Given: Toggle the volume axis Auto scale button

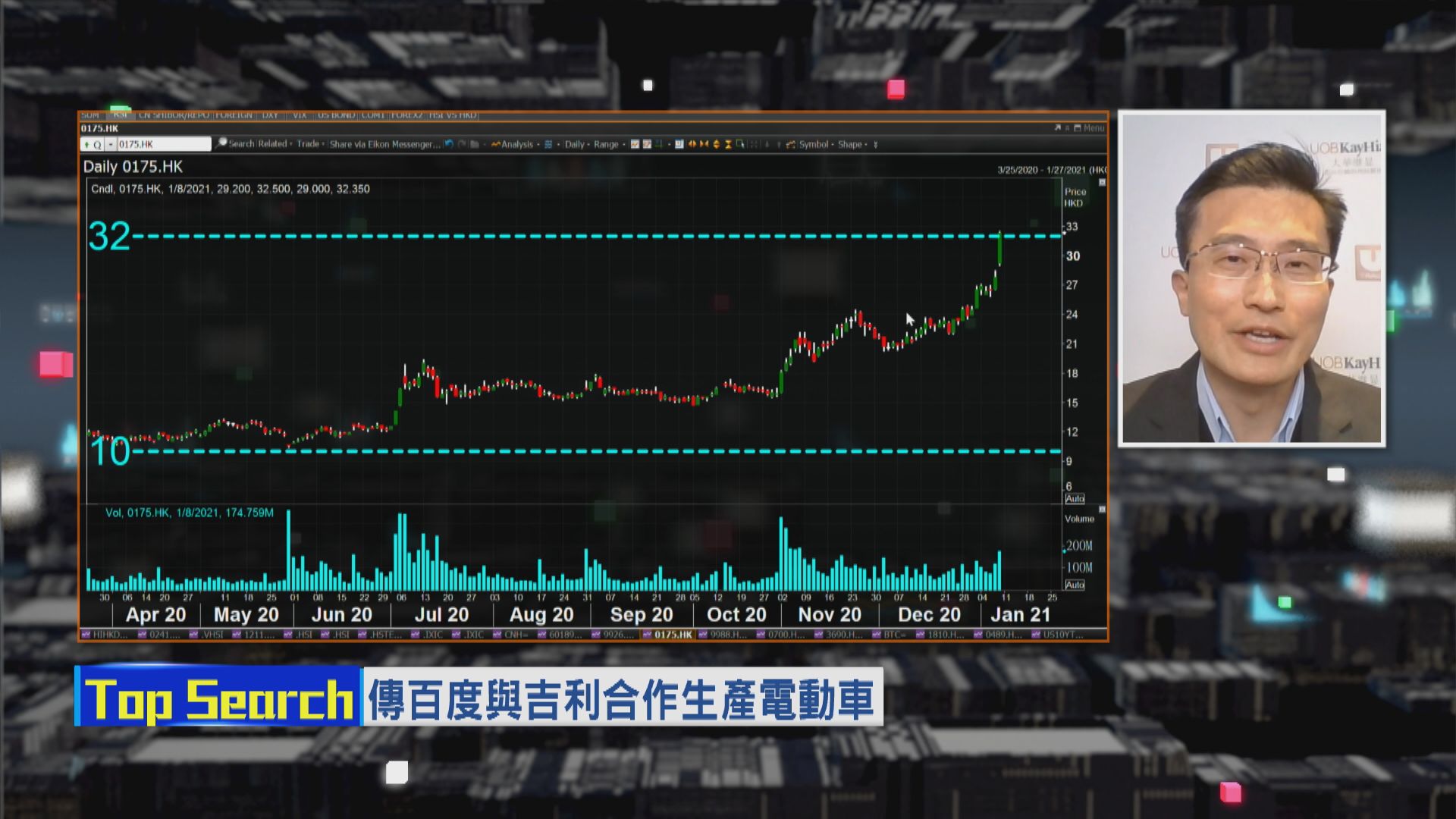Looking at the screenshot, I should pos(1075,585).
